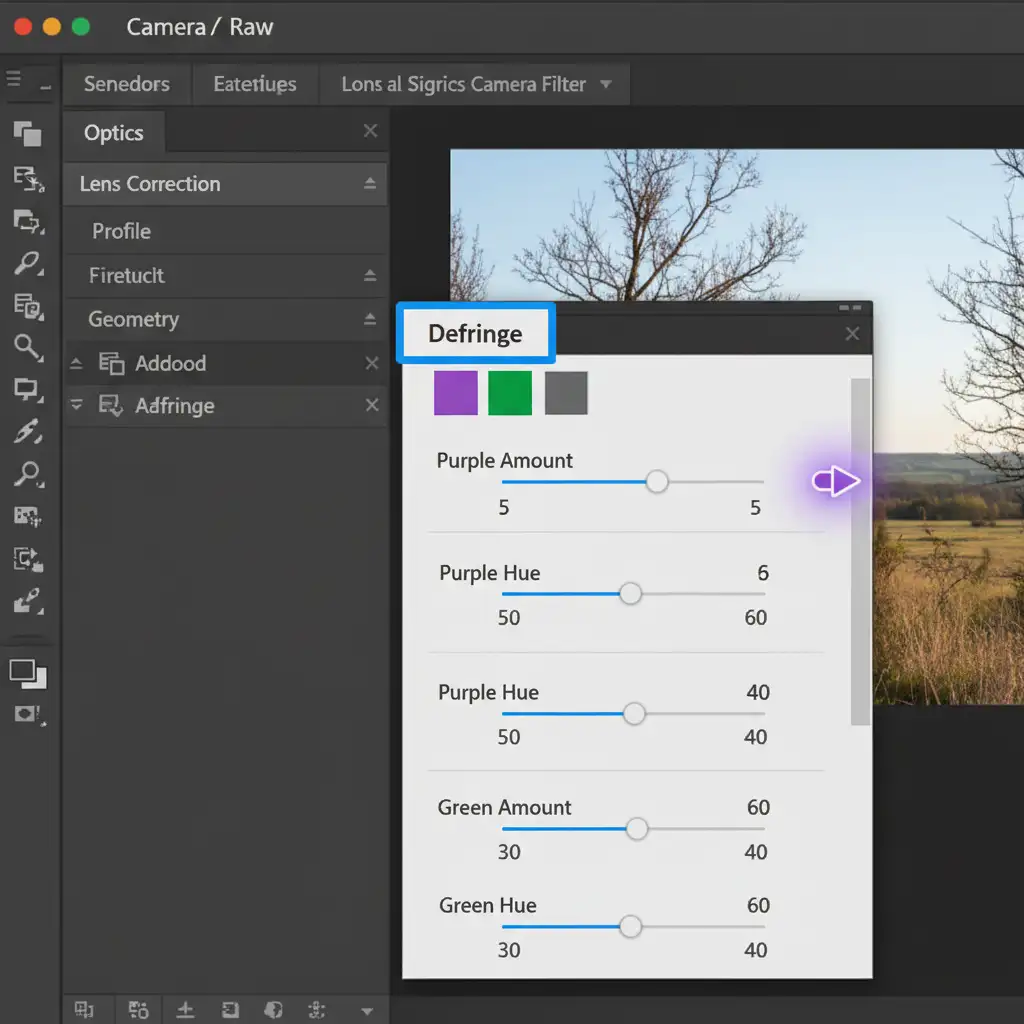This screenshot has height=1024, width=1024.
Task: Select the brush tool in left toolbar
Action: tap(27, 432)
